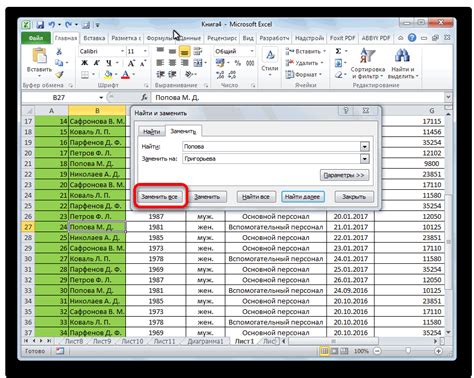Open the font size 11 dropdown
Image resolution: width=474 pixels, height=378 pixels.
pos(145,51)
